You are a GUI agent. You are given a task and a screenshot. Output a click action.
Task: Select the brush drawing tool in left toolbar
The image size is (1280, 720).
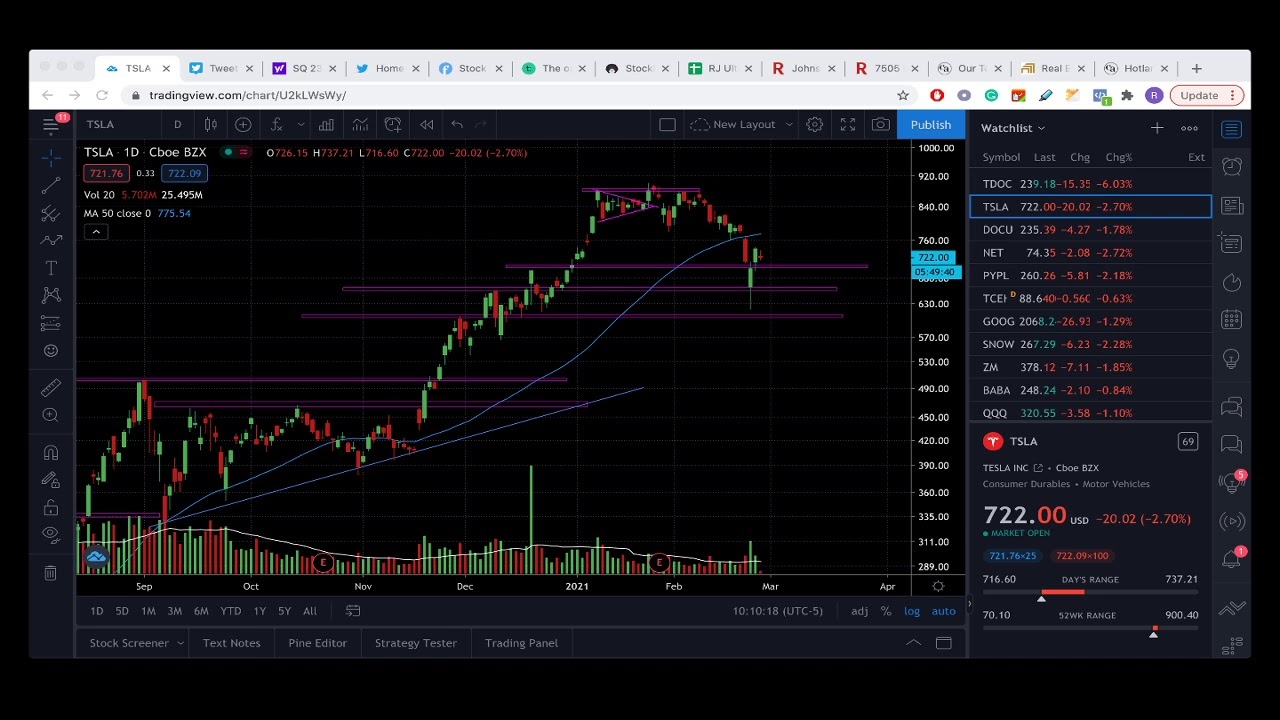pyautogui.click(x=50, y=240)
